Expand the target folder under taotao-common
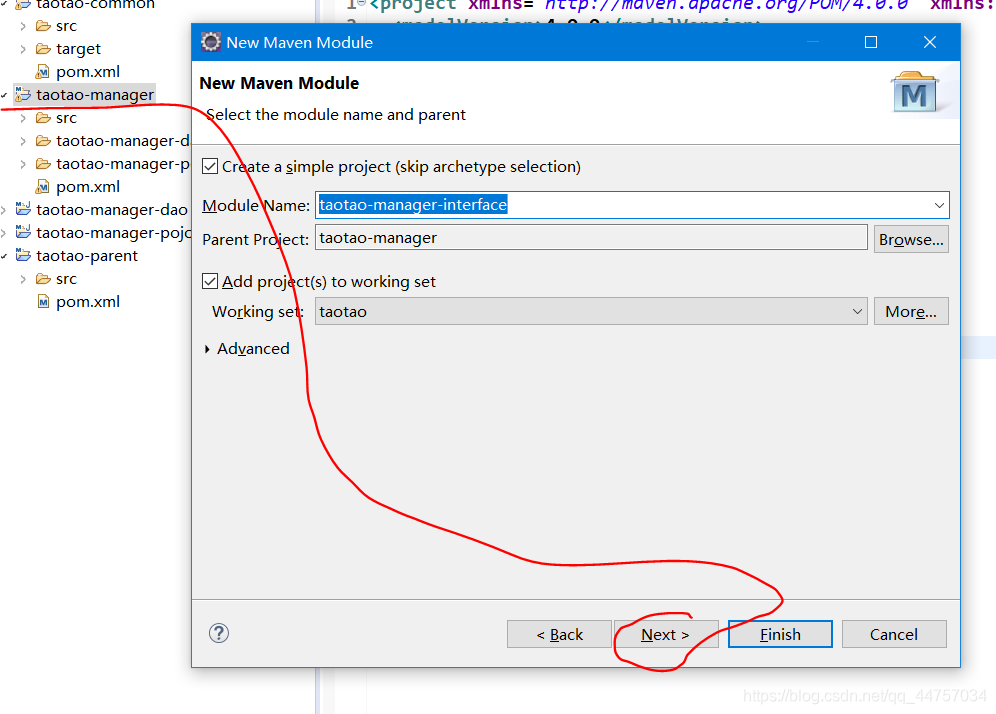The image size is (996, 714). pos(23,49)
